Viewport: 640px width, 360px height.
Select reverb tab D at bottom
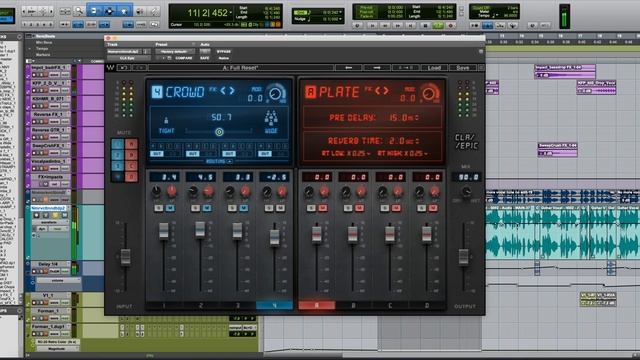coord(427,305)
